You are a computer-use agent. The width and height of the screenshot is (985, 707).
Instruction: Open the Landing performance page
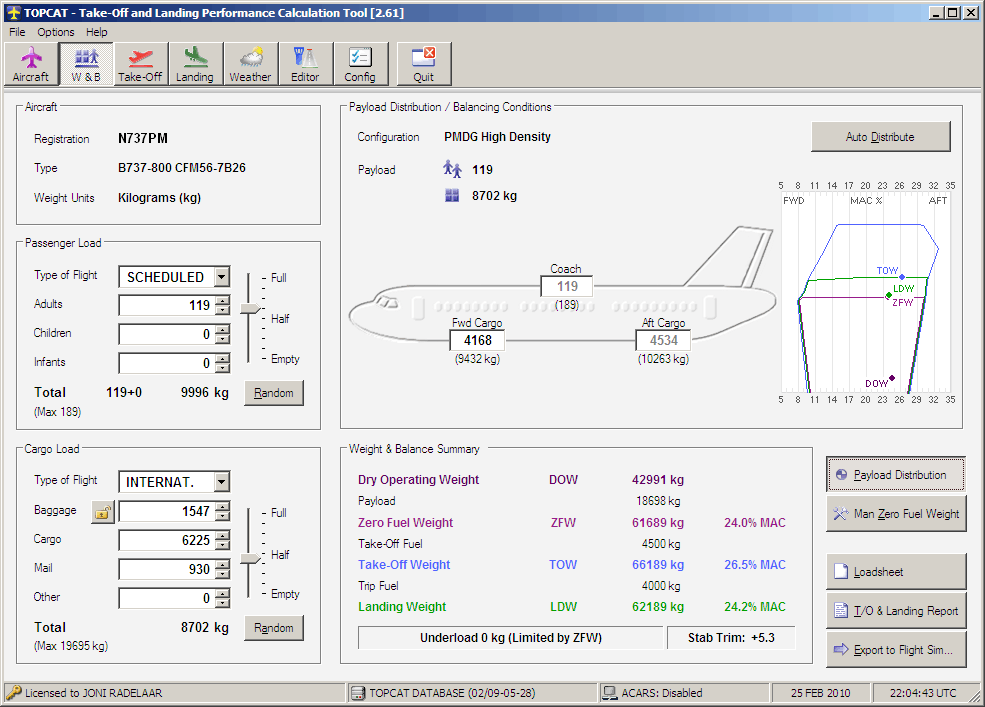(195, 65)
